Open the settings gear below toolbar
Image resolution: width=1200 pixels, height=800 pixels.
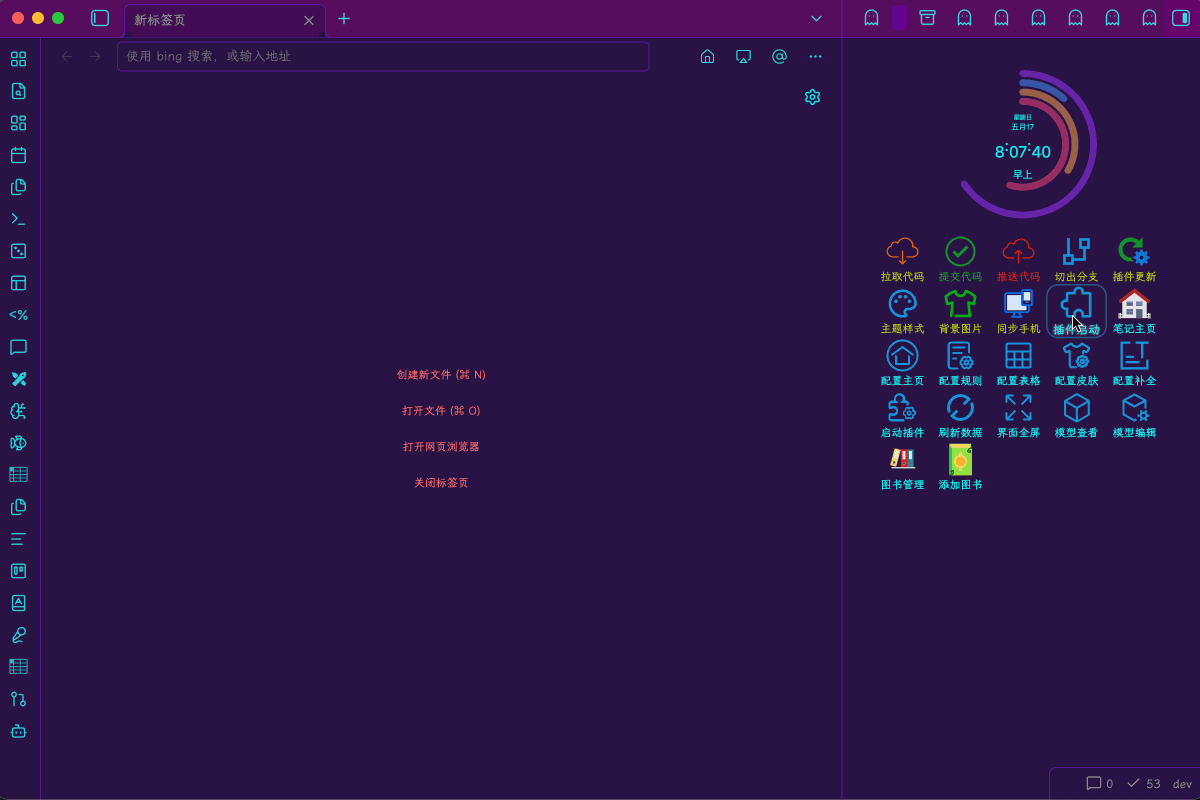point(812,97)
